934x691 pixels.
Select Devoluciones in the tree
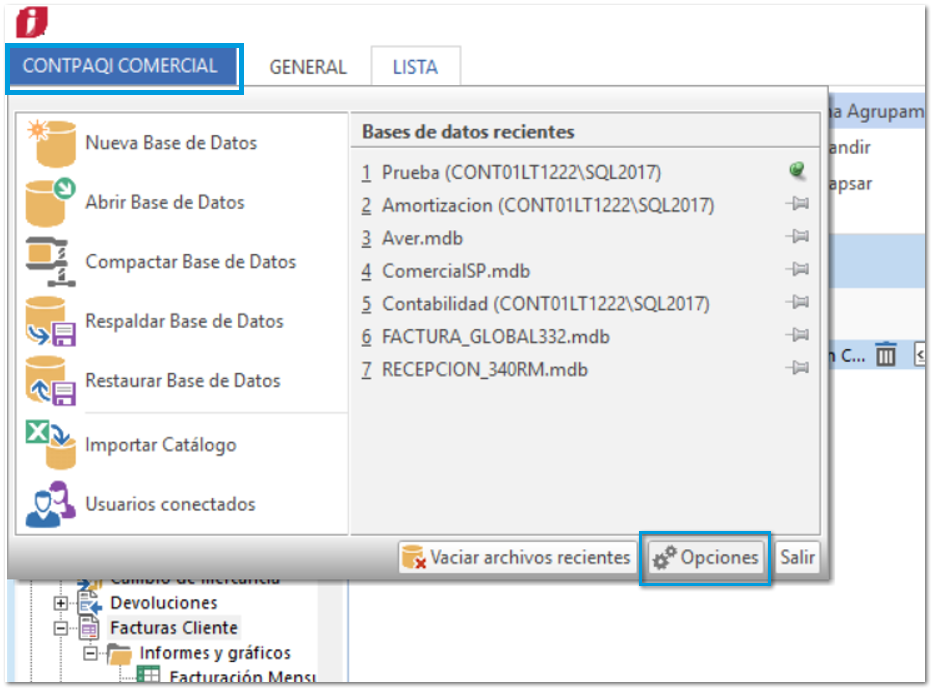[x=164, y=603]
